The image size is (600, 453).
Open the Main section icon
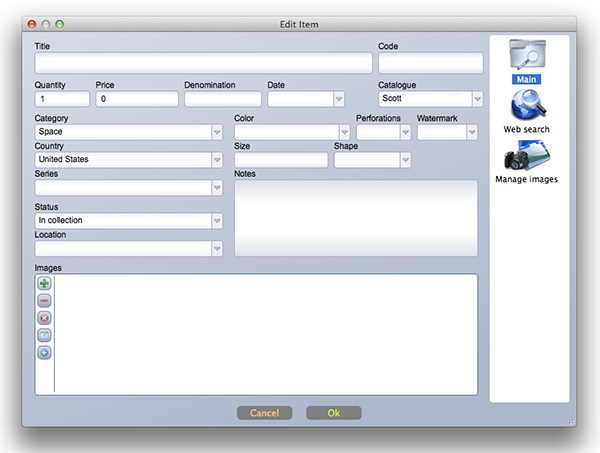tap(527, 55)
